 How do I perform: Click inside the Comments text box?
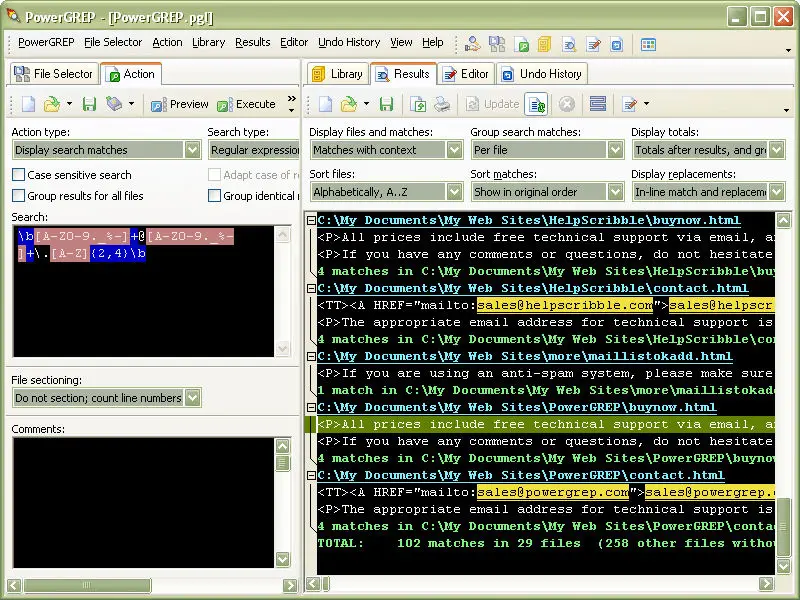[x=144, y=503]
